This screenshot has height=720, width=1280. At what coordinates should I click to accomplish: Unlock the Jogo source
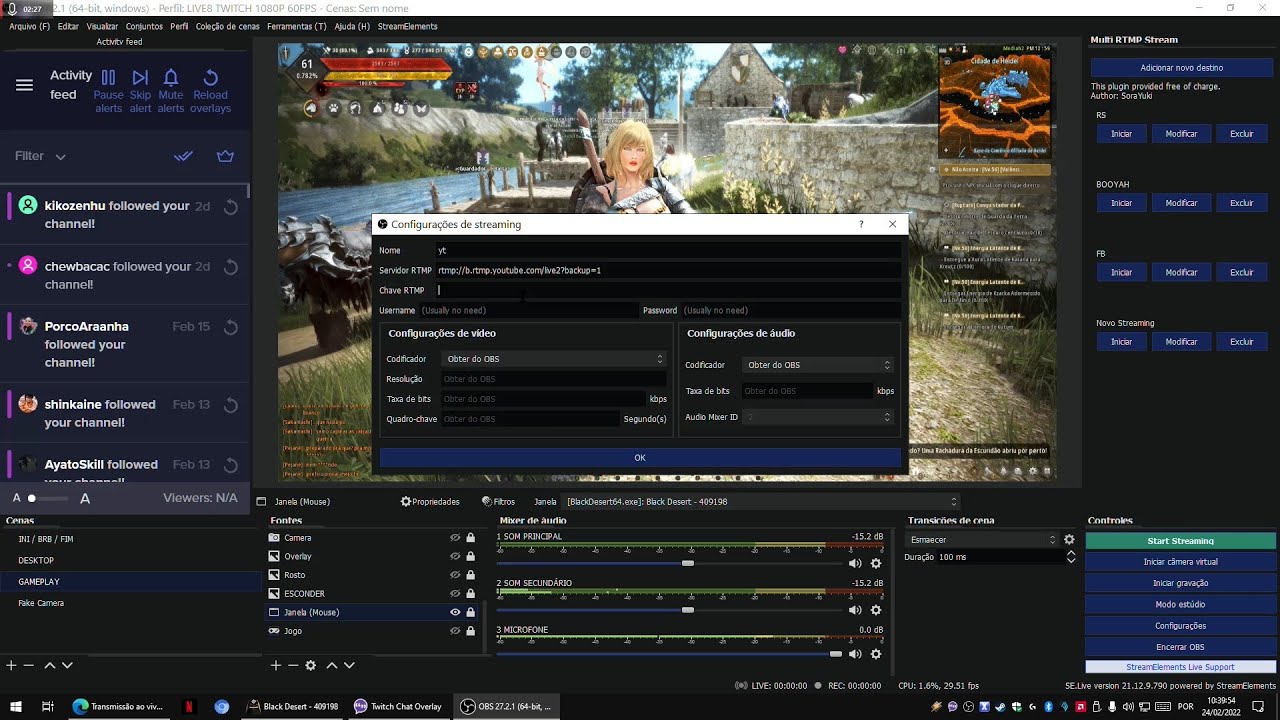470,631
